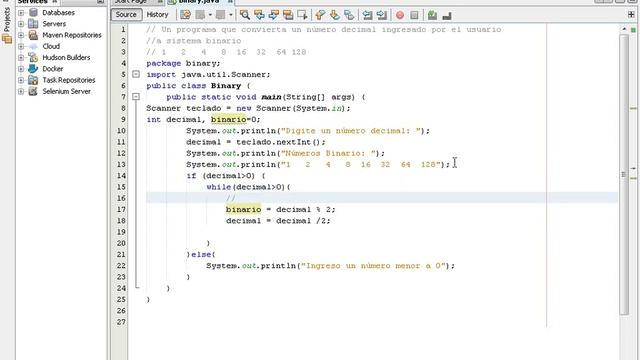The image size is (640, 360).
Task: Stop Macro Recording with square icon
Action: click(414, 15)
